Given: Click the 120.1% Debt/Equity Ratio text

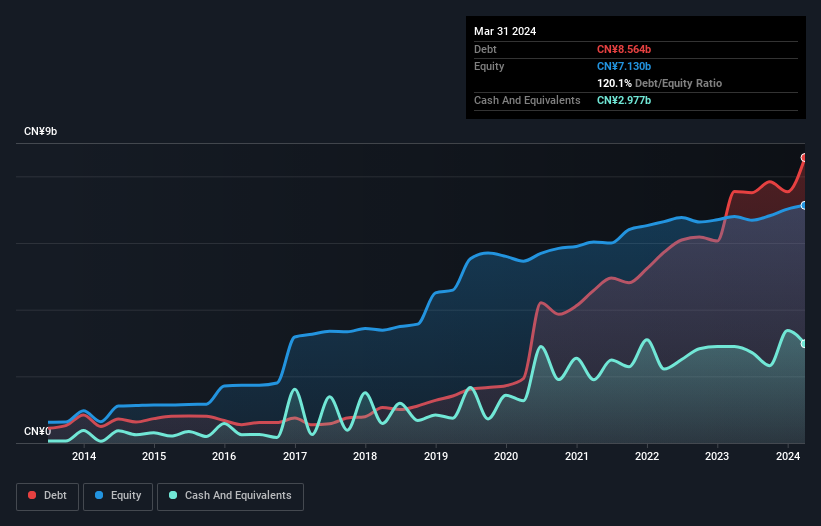Looking at the screenshot, I should point(659,83).
